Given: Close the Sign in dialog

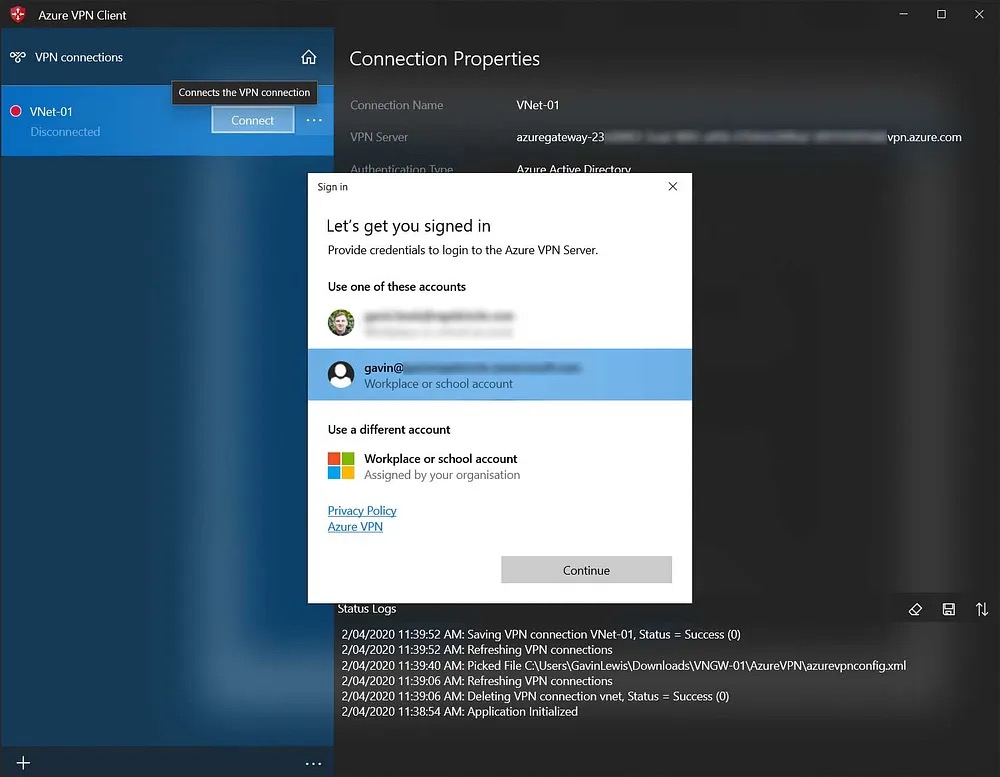Looking at the screenshot, I should [x=673, y=186].
